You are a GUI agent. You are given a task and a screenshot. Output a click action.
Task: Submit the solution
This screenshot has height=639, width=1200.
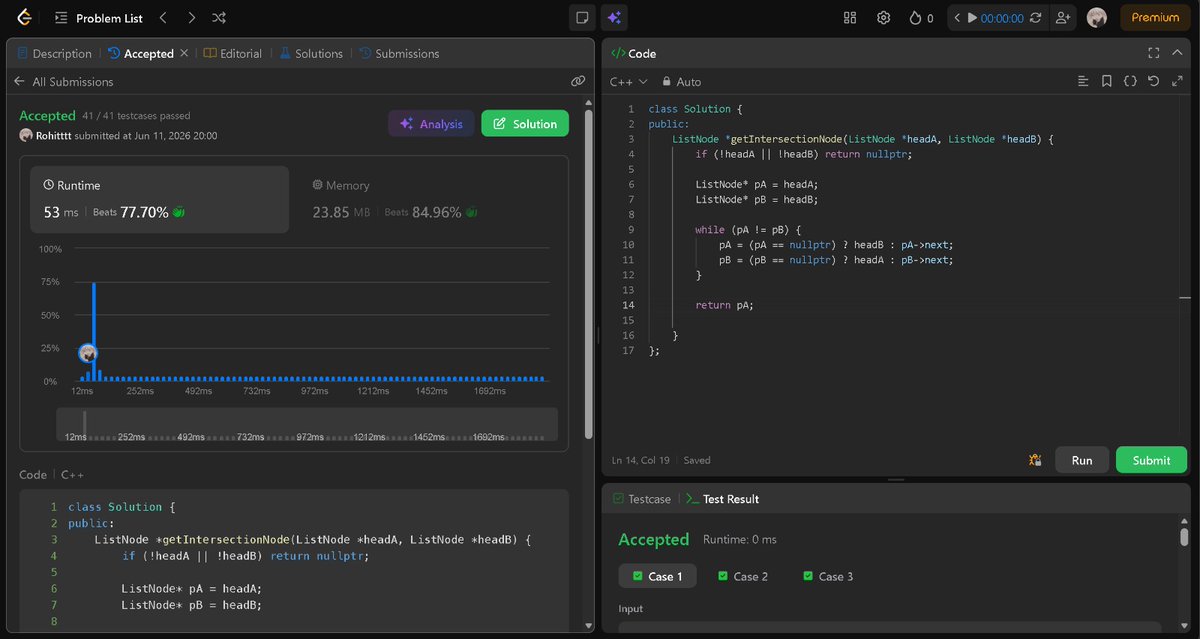tap(1151, 460)
